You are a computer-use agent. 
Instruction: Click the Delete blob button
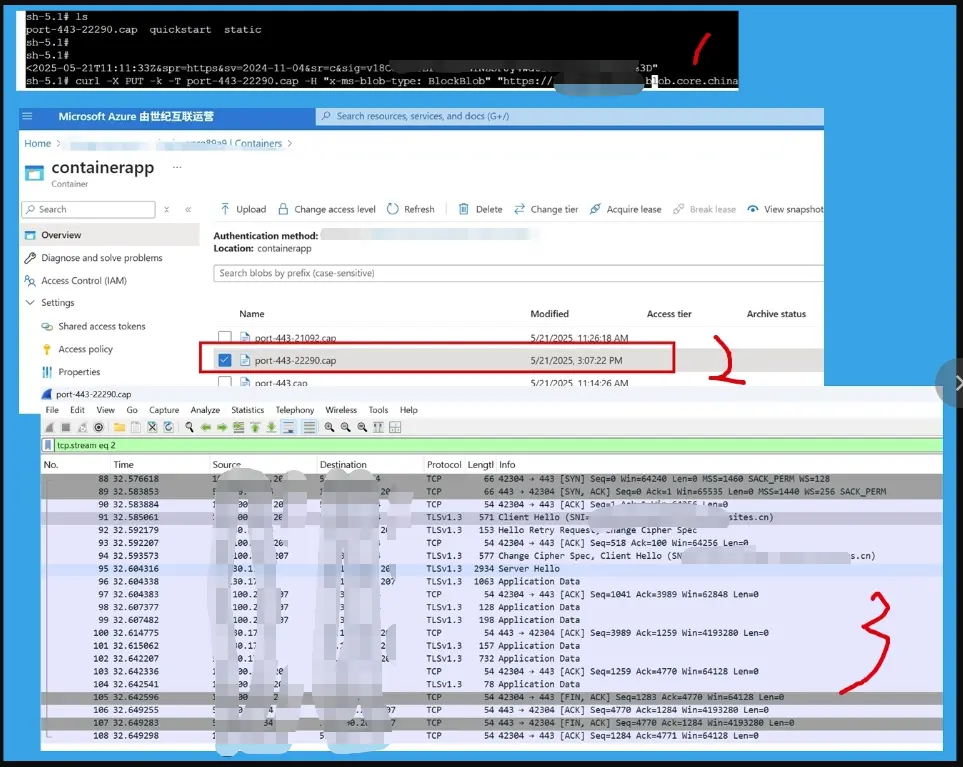[x=481, y=209]
